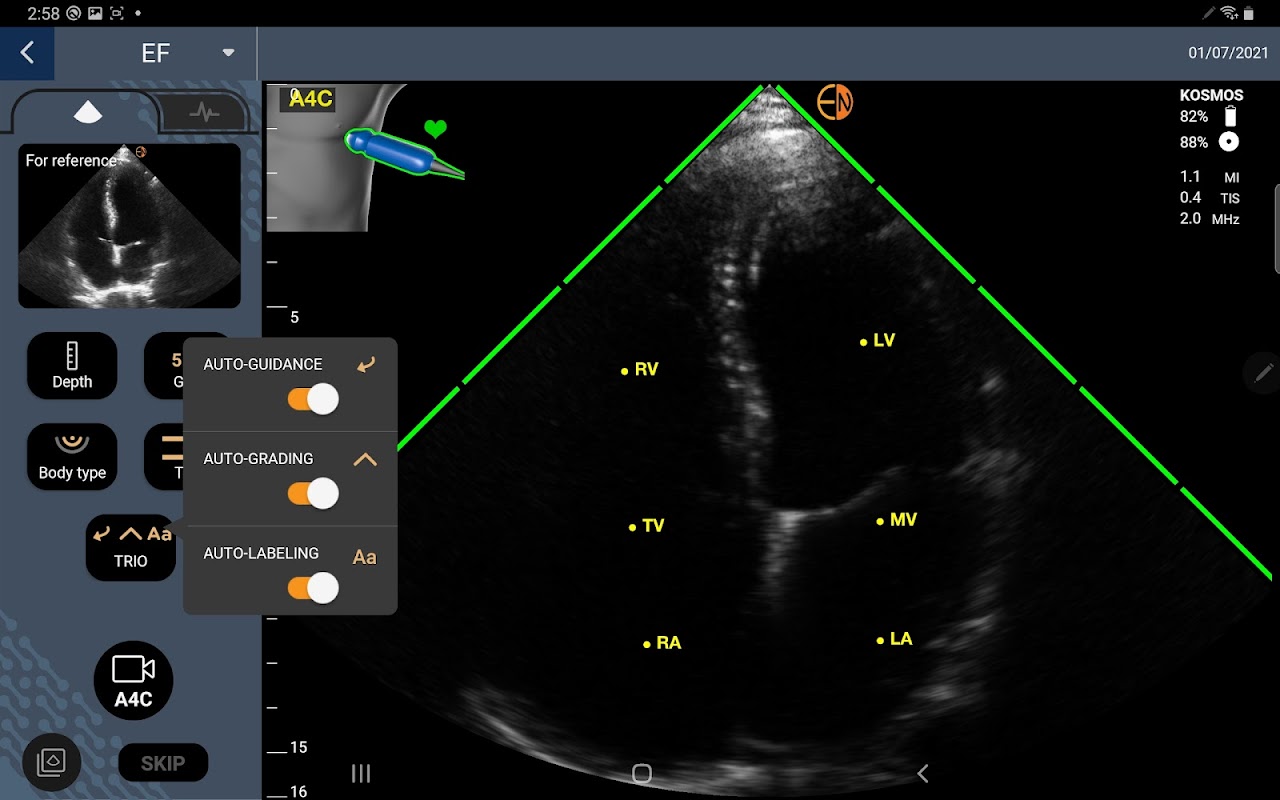Select the MV label

point(897,520)
